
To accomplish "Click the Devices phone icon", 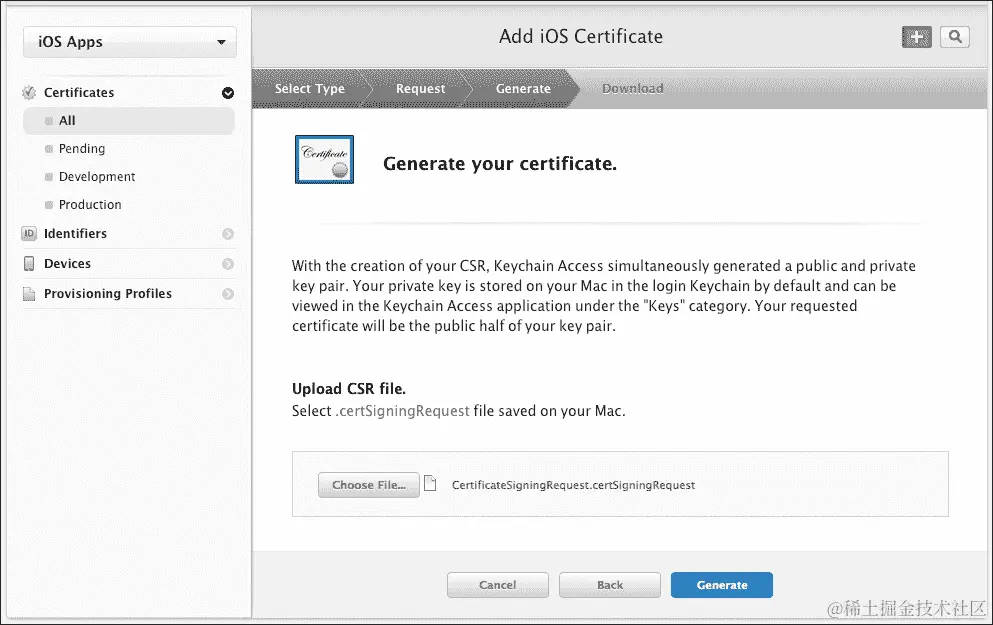I will (29, 263).
